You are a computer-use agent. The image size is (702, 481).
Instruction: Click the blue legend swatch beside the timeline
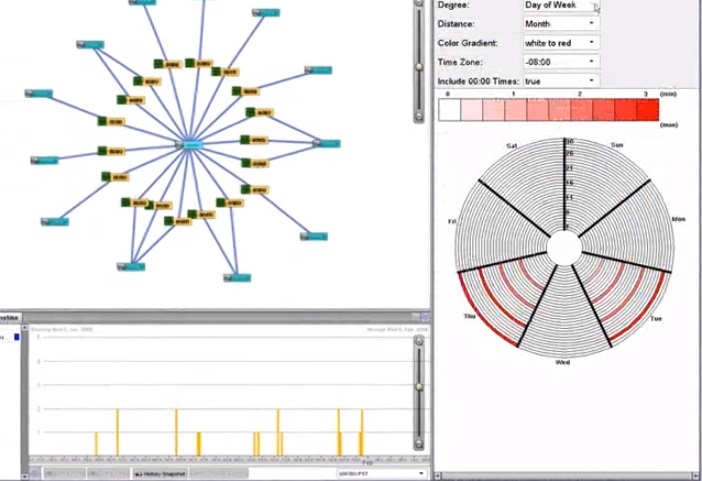(x=17, y=337)
